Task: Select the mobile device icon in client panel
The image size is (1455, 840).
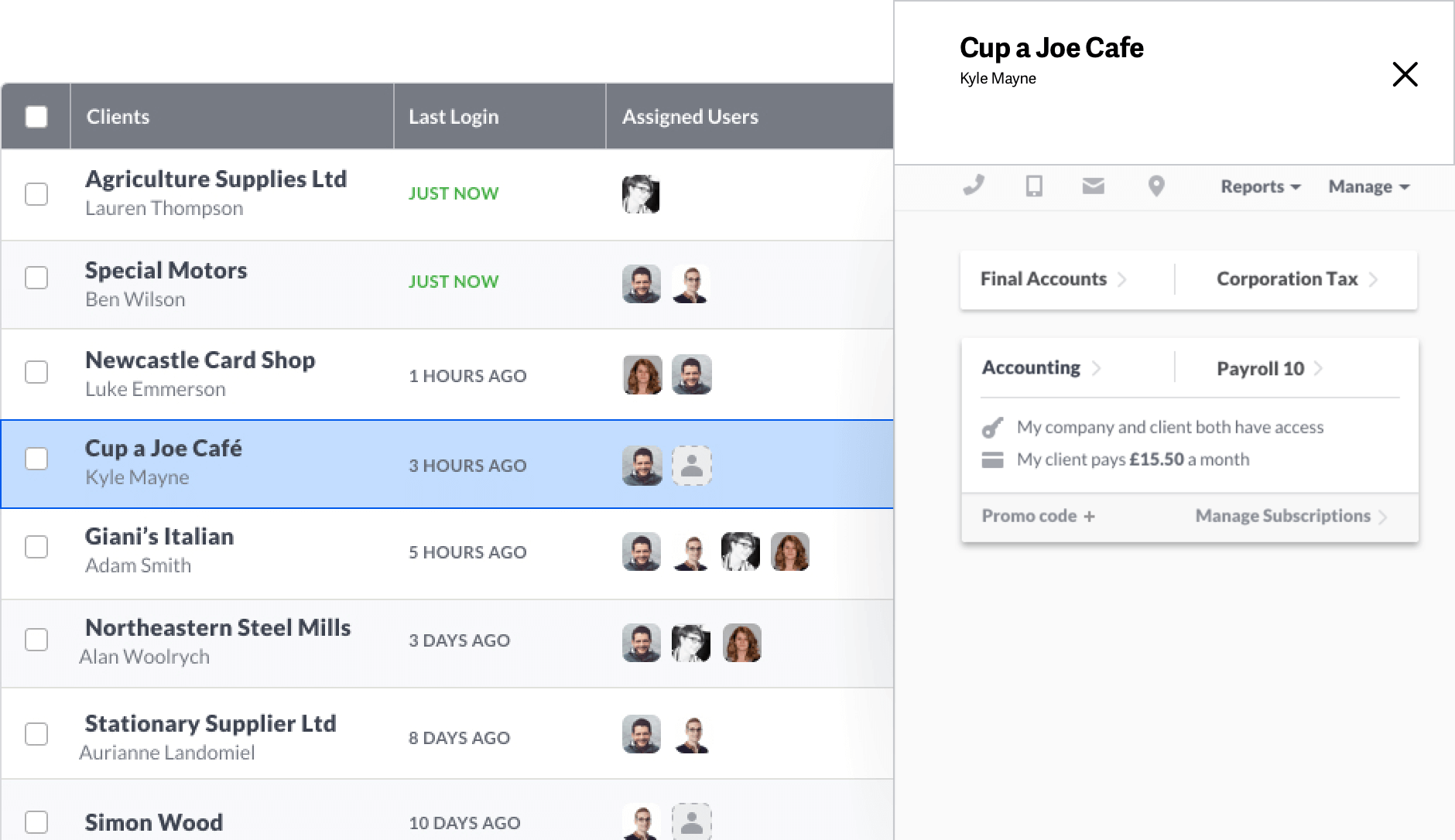Action: click(1034, 186)
